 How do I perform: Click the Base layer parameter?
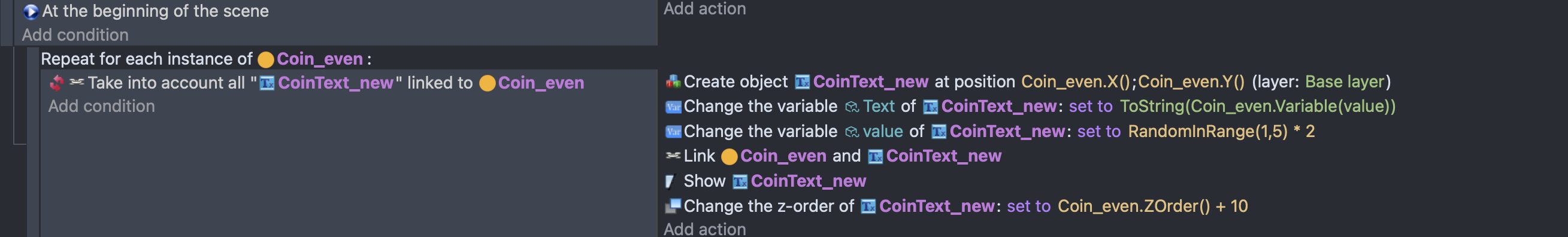[x=1344, y=82]
